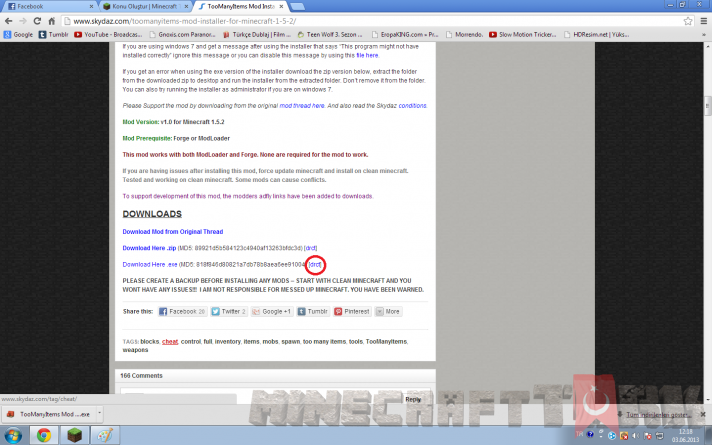Open the Teen Wolf 3. Sezon bookmark

click(x=330, y=35)
